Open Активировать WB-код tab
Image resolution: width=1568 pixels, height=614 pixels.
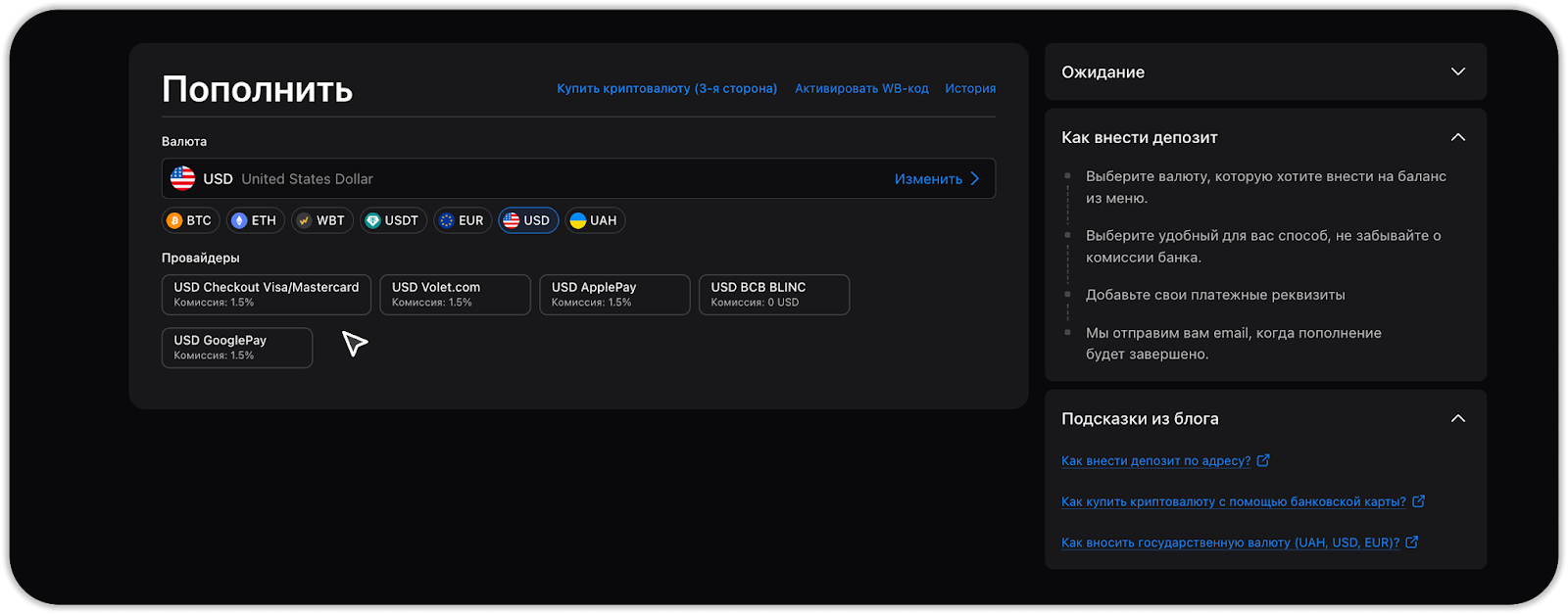click(861, 88)
